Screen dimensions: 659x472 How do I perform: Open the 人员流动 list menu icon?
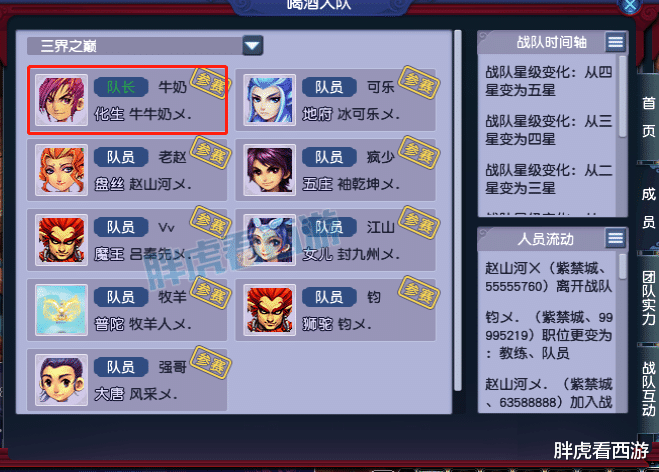tap(616, 238)
